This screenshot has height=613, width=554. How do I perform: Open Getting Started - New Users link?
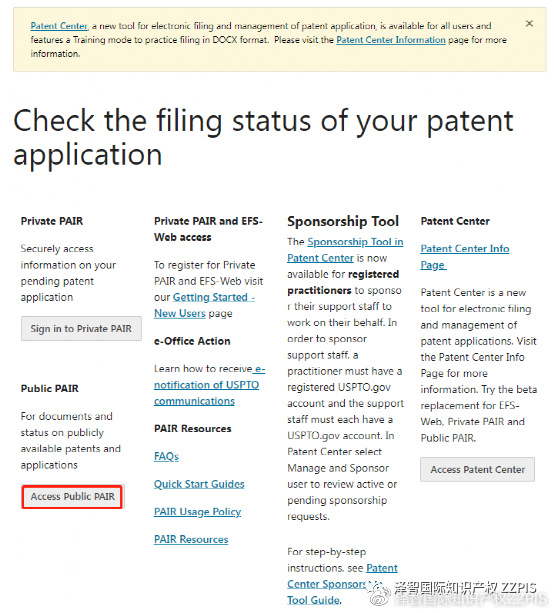[204, 305]
